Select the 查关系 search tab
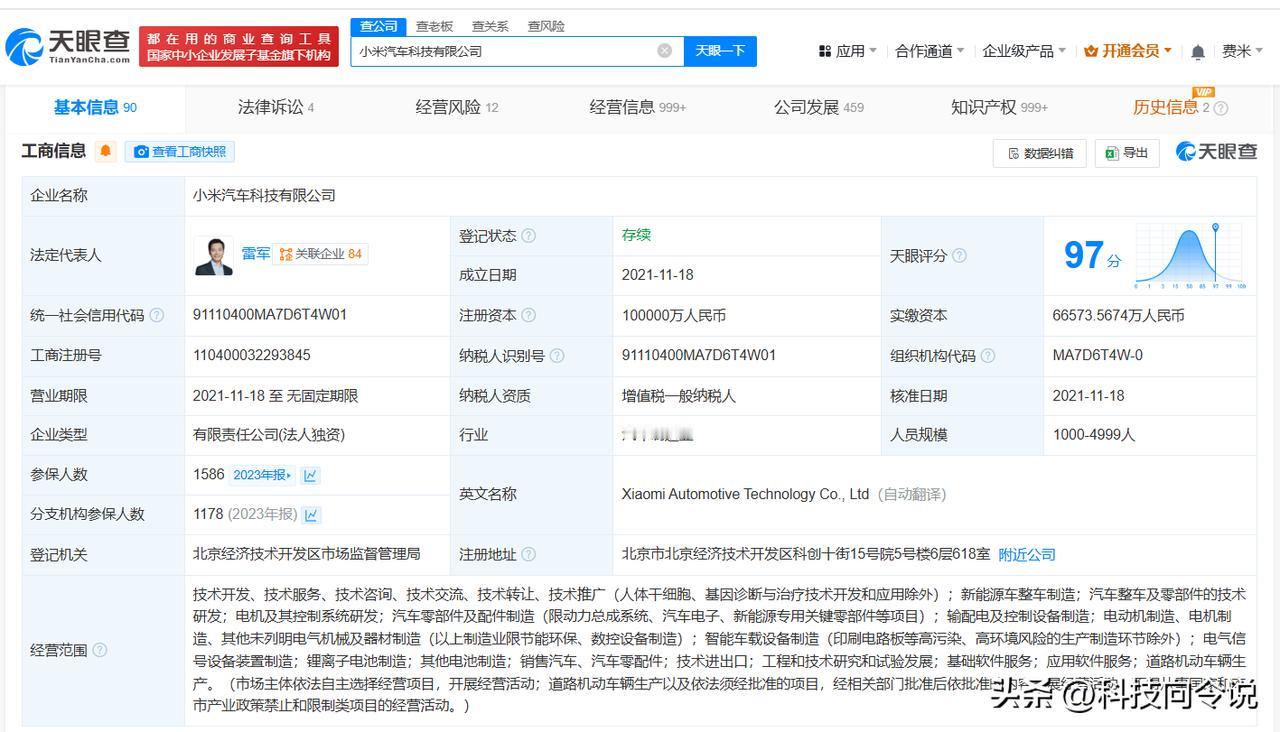The width and height of the screenshot is (1280, 732). [x=490, y=26]
